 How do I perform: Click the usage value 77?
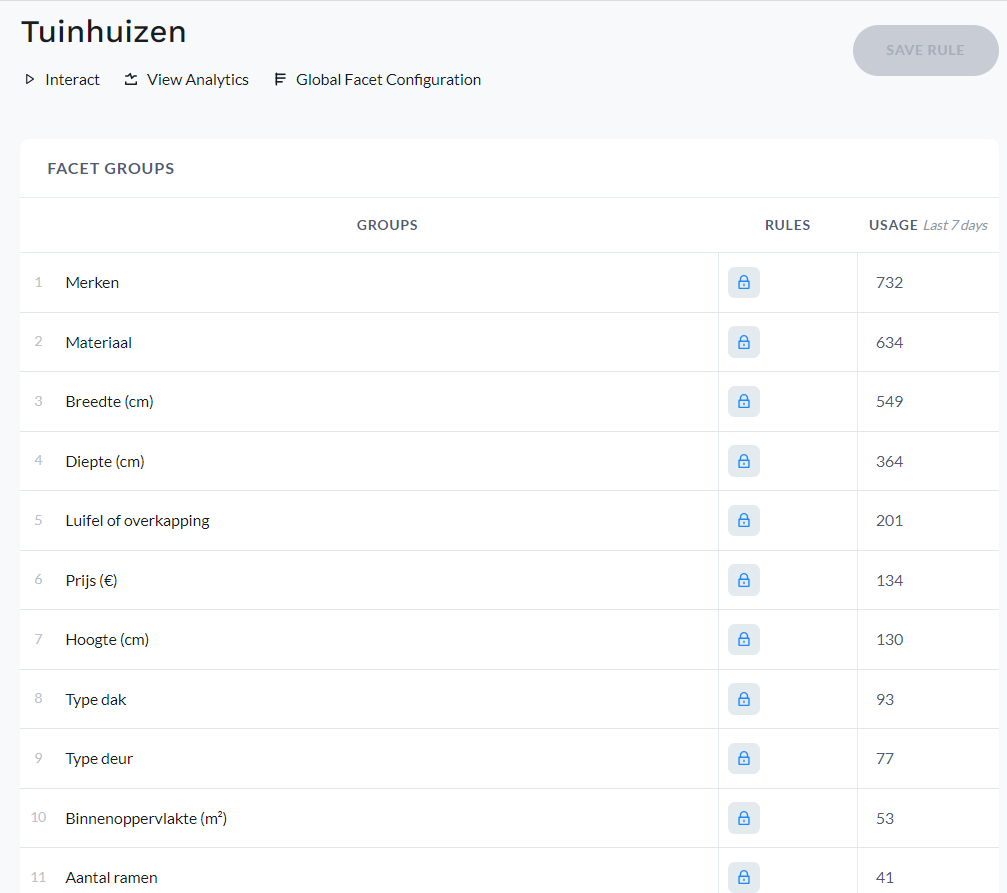click(885, 759)
